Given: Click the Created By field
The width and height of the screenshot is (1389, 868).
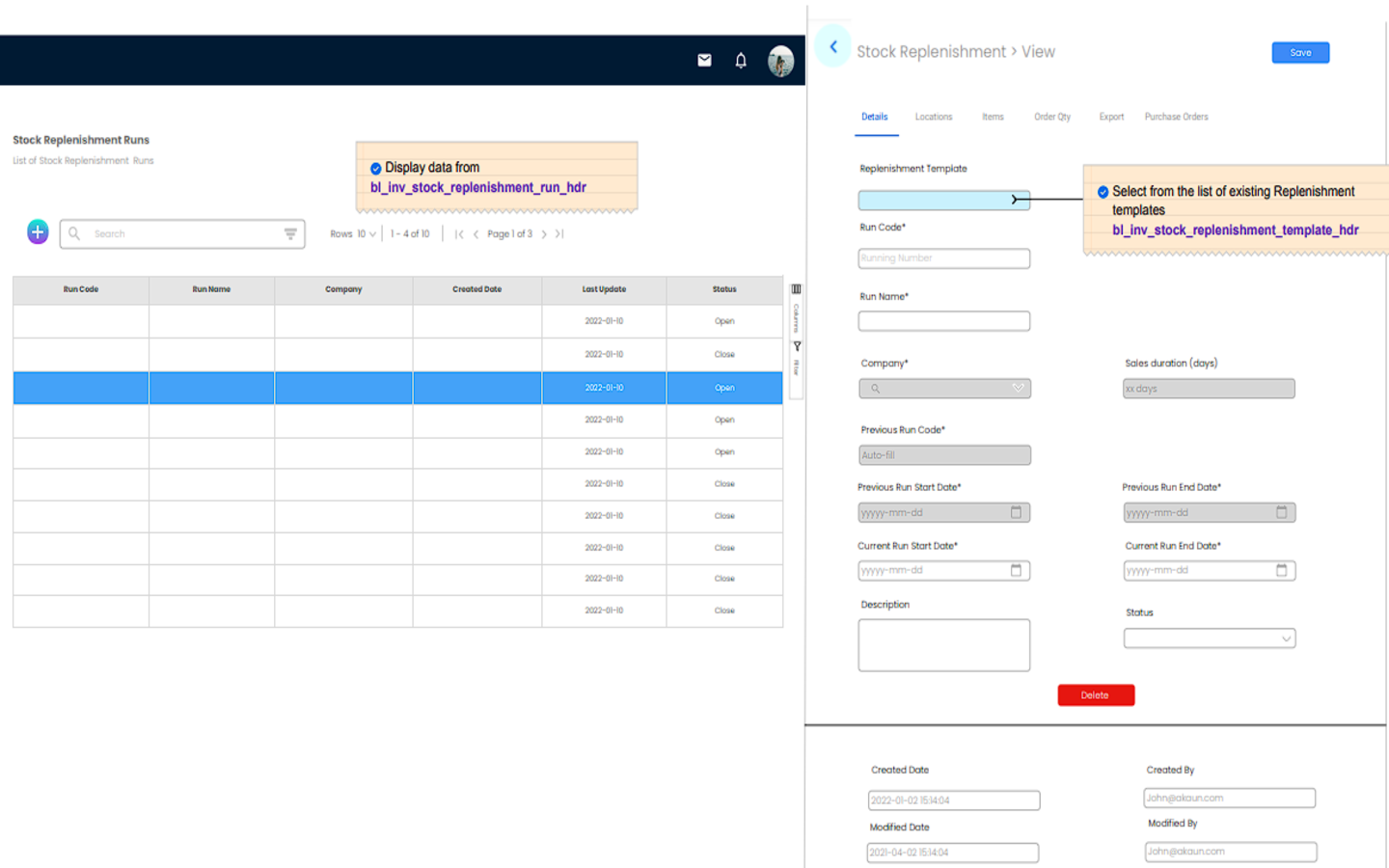Looking at the screenshot, I should (1230, 798).
